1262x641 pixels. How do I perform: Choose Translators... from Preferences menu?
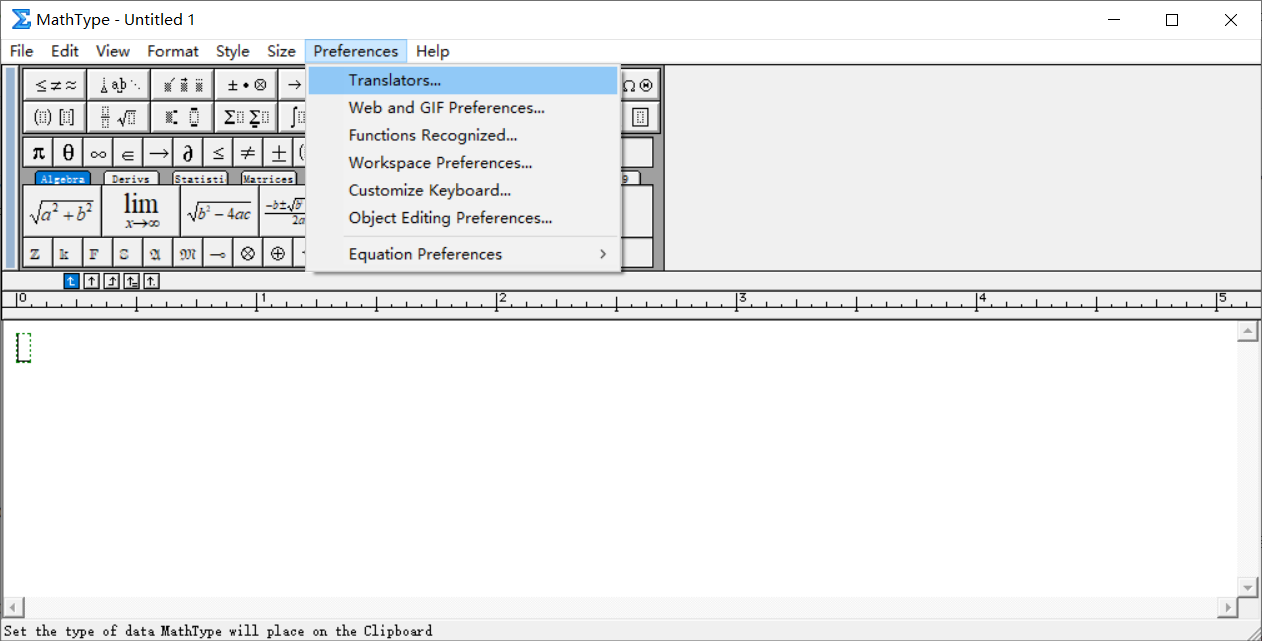click(463, 80)
